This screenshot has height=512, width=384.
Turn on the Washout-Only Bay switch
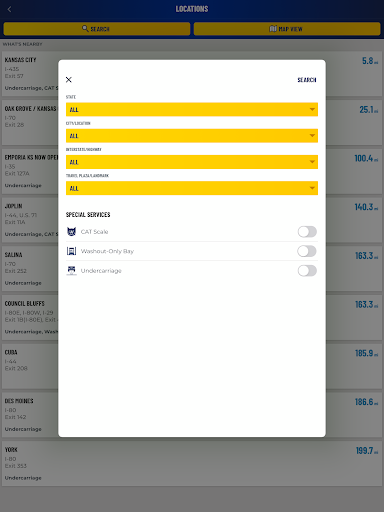(x=307, y=251)
